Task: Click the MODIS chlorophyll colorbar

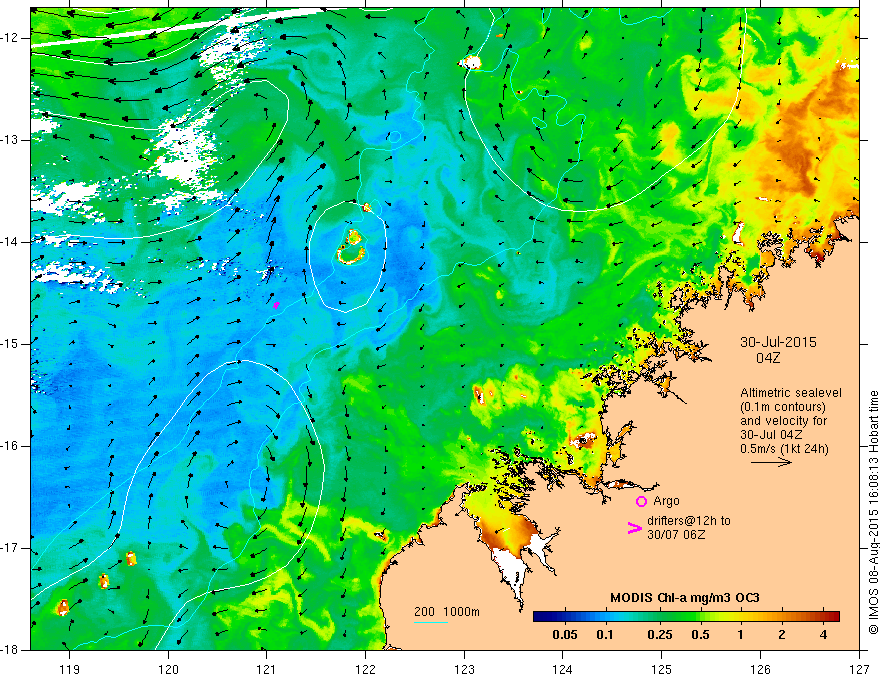Action: pos(686,616)
